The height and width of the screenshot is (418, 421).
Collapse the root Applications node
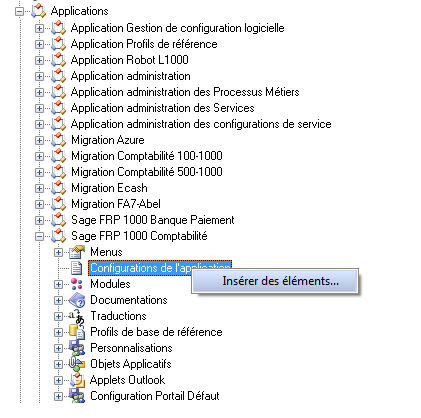click(x=20, y=11)
